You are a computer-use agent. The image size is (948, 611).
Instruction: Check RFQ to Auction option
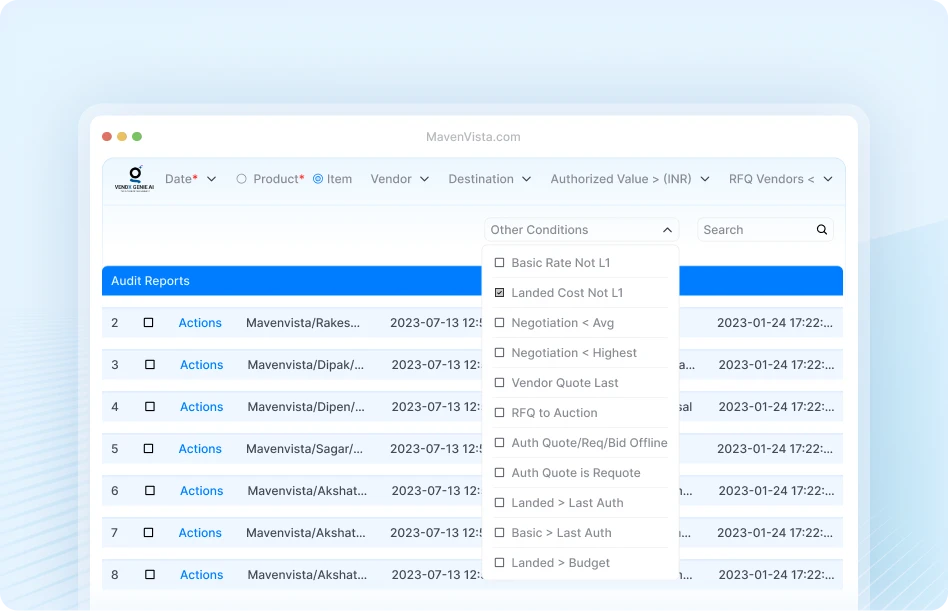point(499,413)
